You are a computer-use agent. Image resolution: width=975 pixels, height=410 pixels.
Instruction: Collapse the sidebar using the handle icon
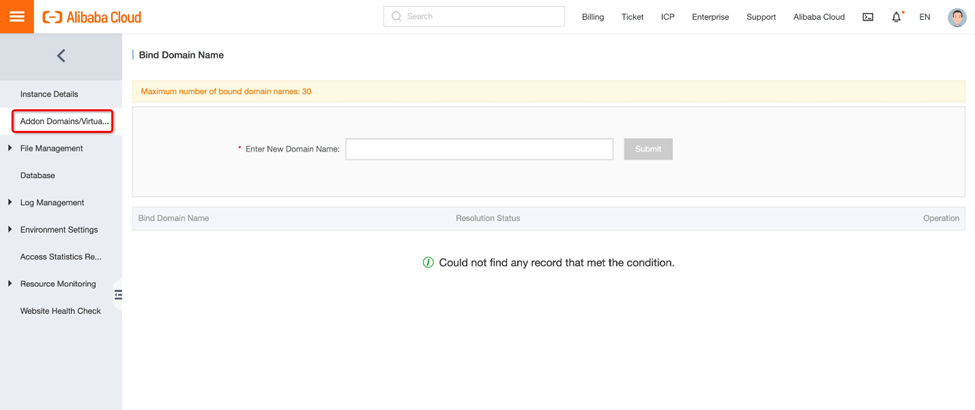click(118, 295)
